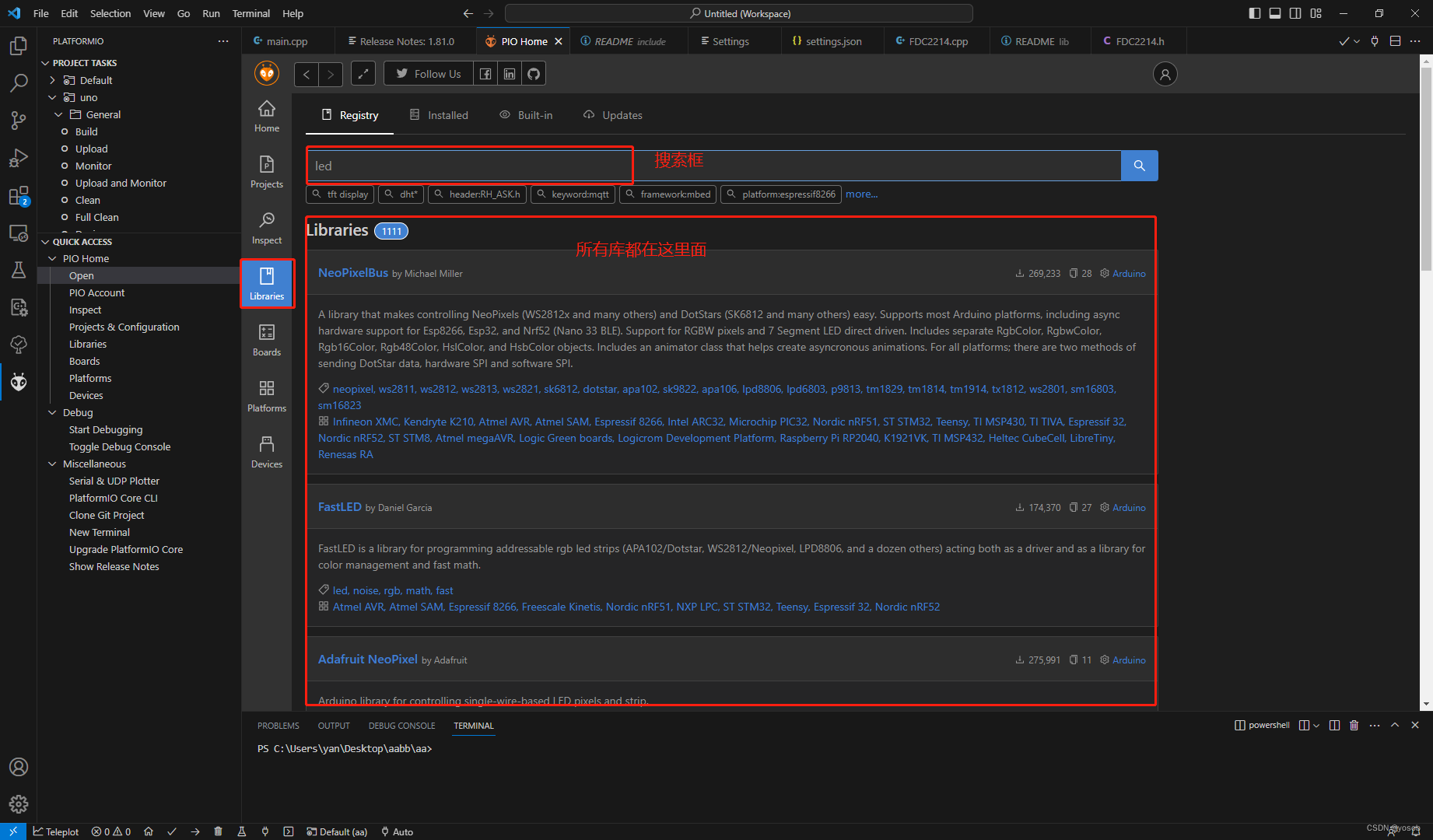Apply the keyword:mqtt search suggestion
Image resolution: width=1433 pixels, height=840 pixels.
573,194
